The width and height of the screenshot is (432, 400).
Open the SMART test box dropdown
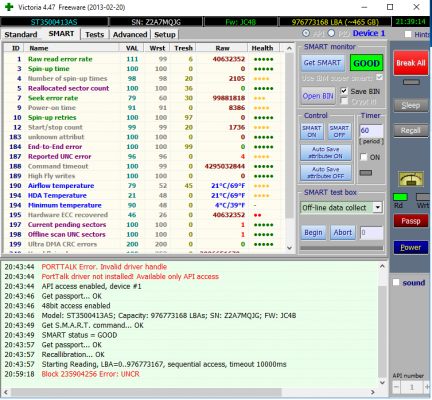(x=377, y=207)
